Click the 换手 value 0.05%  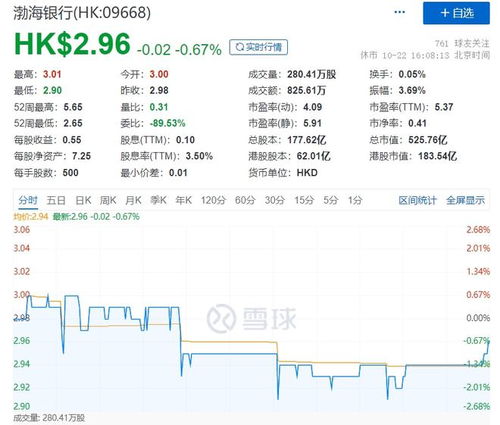(412, 74)
